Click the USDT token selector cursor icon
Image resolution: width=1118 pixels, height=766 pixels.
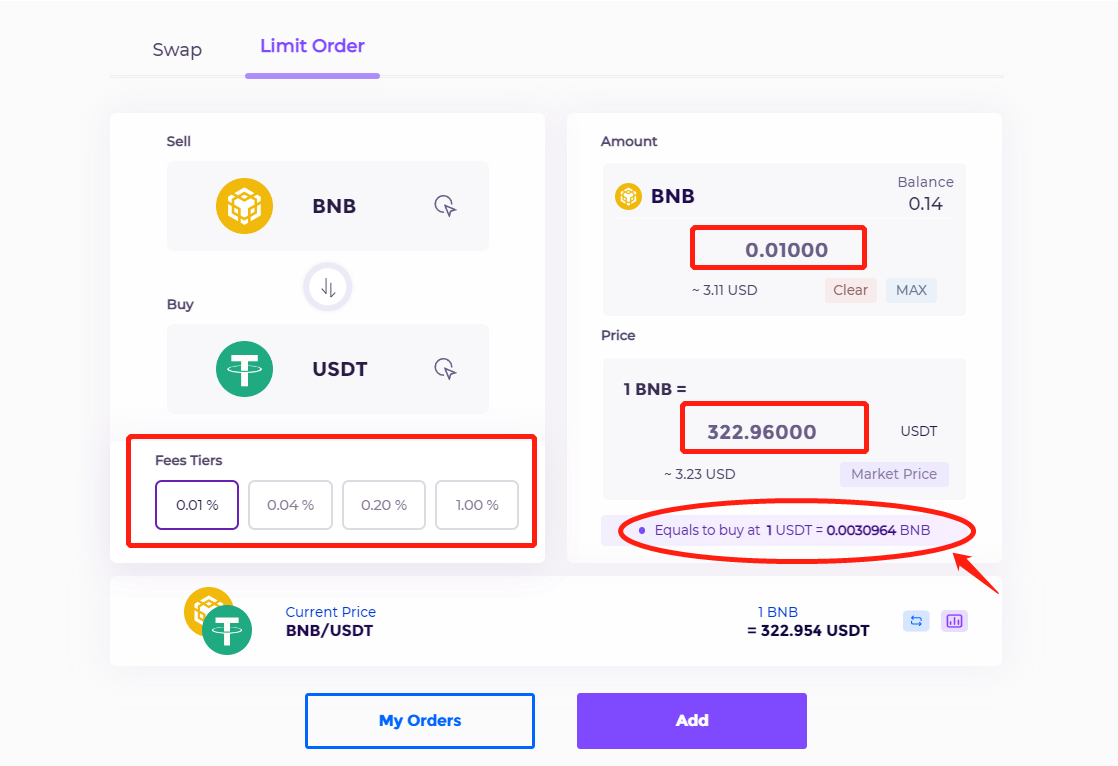(x=446, y=369)
